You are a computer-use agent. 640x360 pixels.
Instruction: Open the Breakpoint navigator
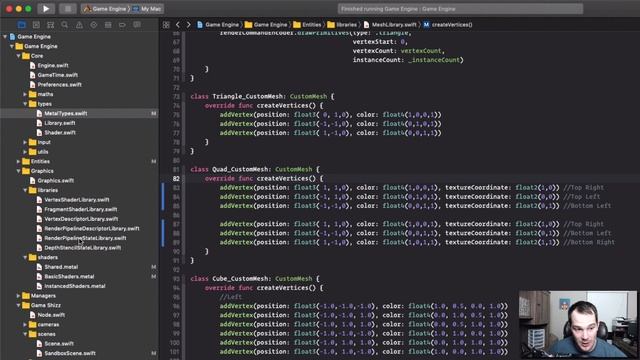point(122,25)
